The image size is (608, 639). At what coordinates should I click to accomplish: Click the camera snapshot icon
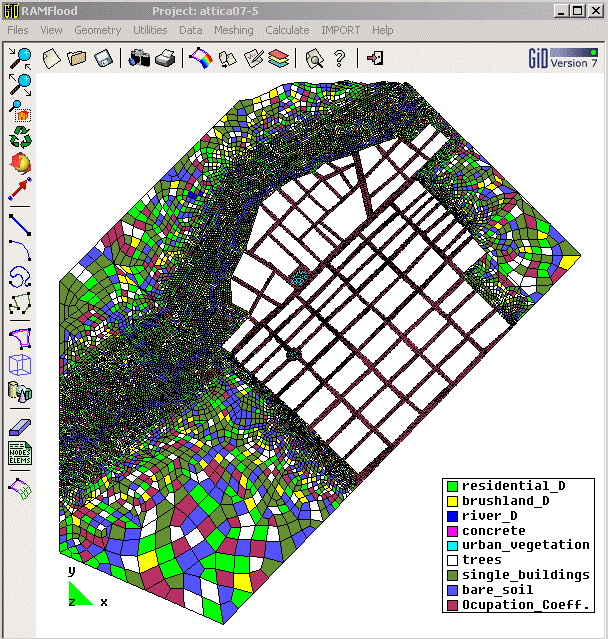click(x=140, y=59)
